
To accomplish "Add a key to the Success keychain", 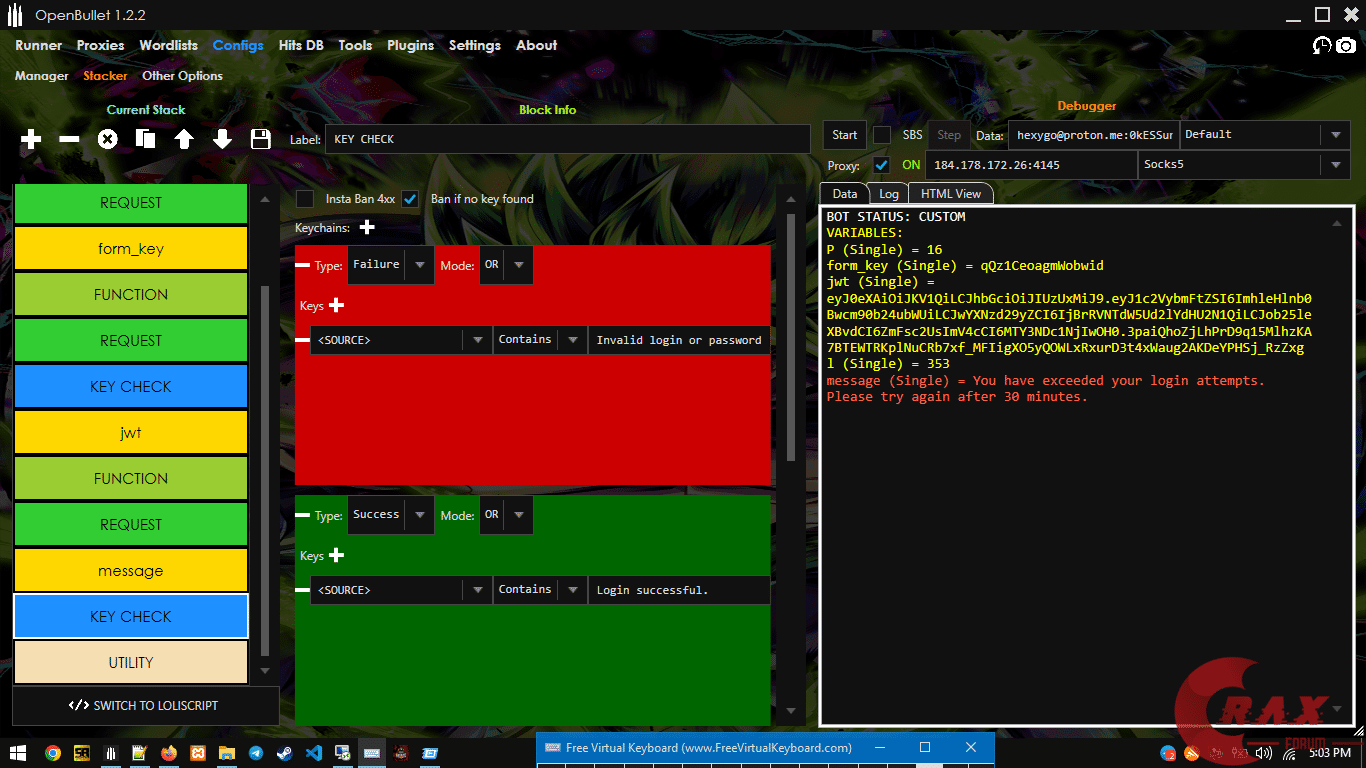I will click(x=336, y=555).
